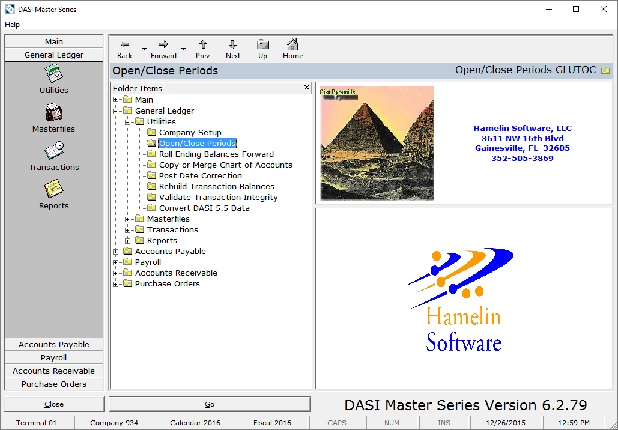Click the Fiscal 2015 status entry
Image resolution: width=618 pixels, height=430 pixels.
point(272,423)
